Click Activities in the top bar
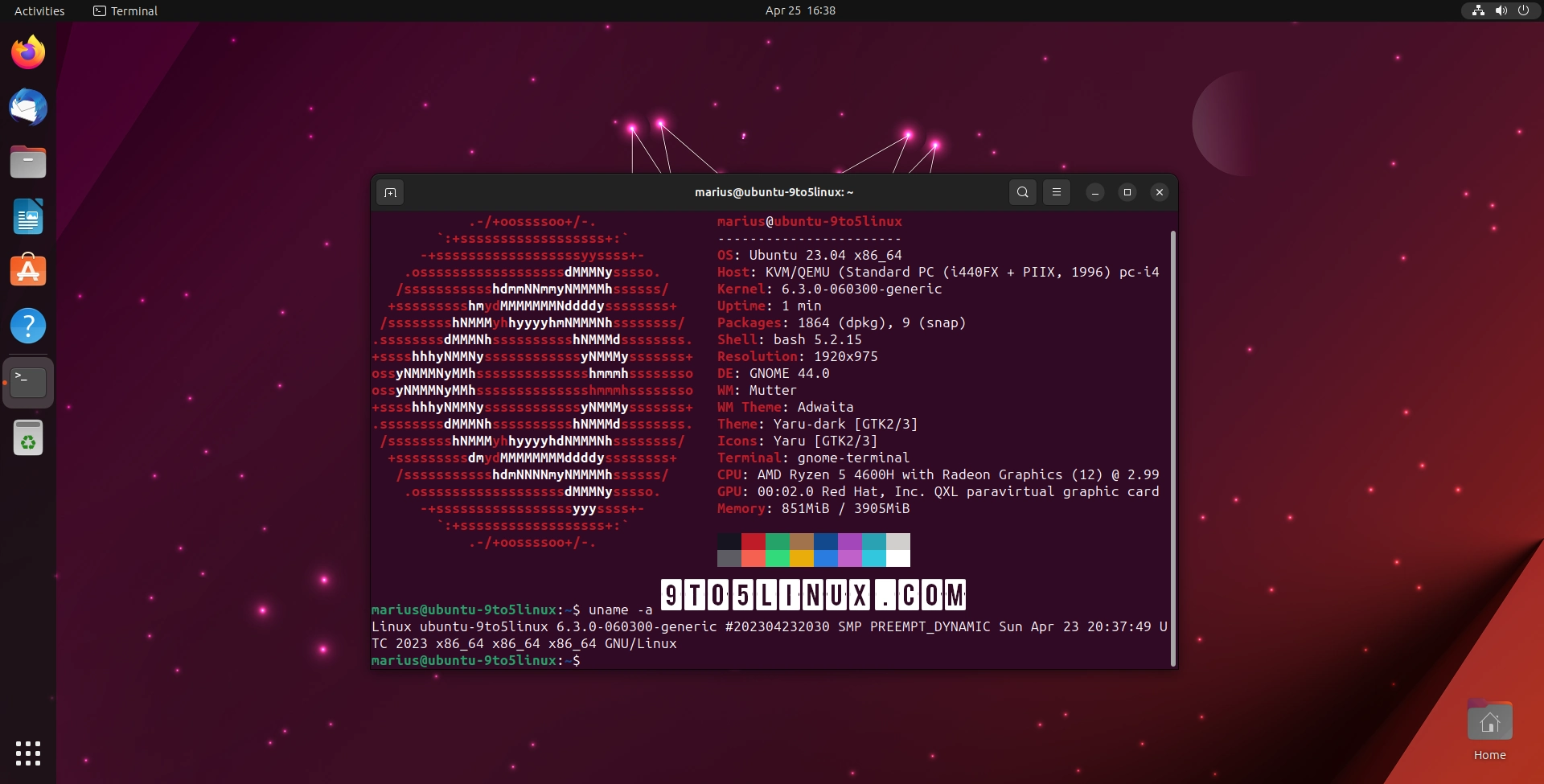The image size is (1544, 784). (39, 10)
